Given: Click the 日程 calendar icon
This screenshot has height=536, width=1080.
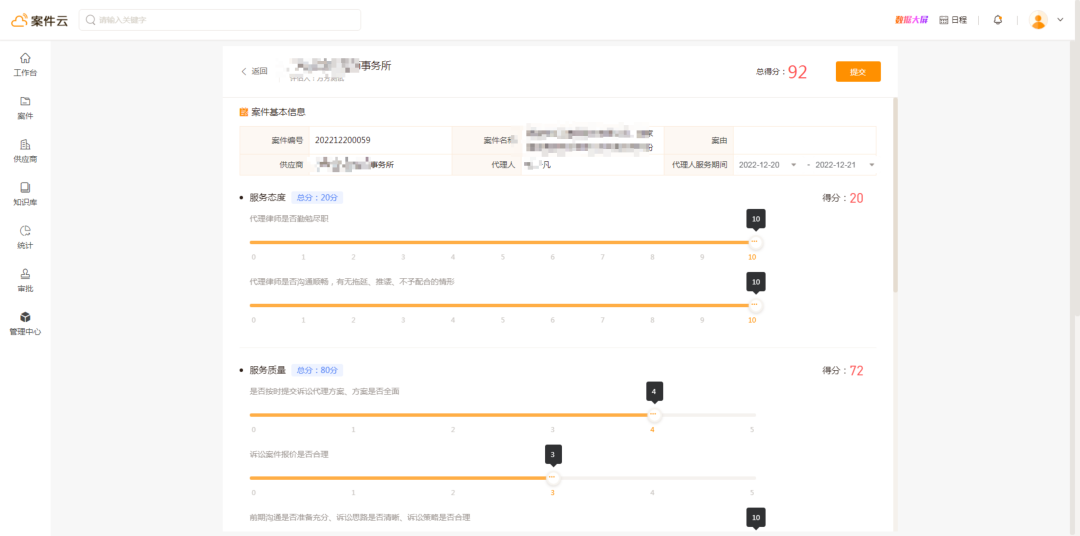Looking at the screenshot, I should tap(944, 20).
